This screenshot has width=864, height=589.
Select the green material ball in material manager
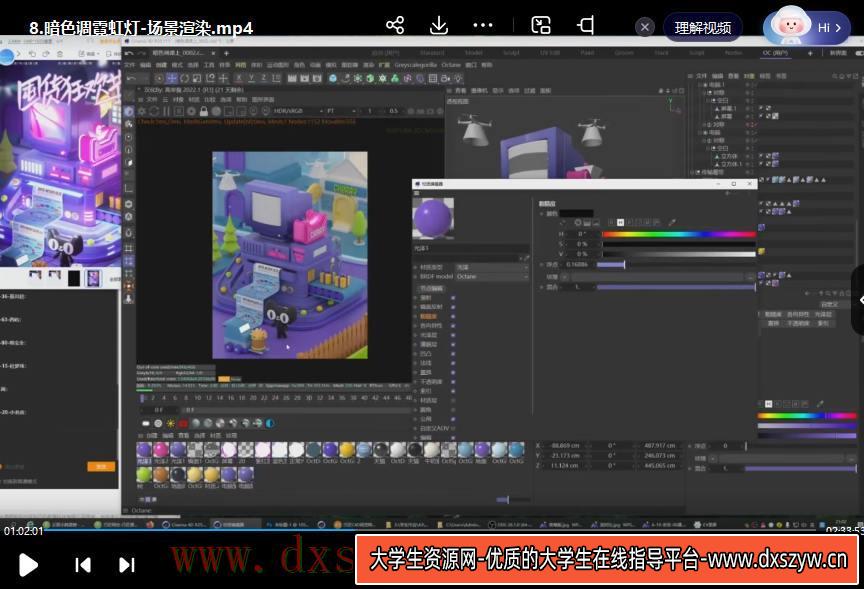(144, 474)
